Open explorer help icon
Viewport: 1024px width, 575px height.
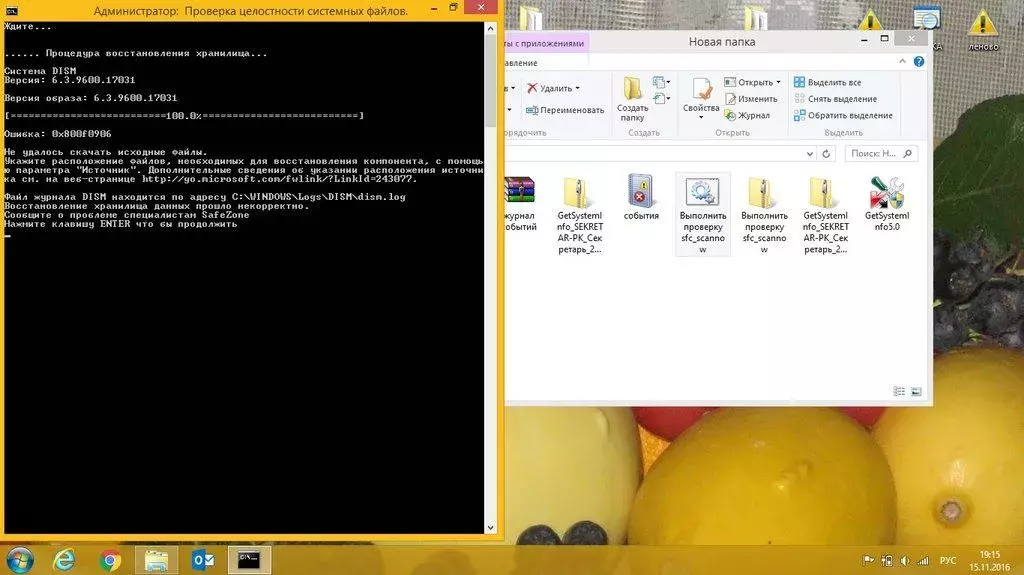(919, 61)
